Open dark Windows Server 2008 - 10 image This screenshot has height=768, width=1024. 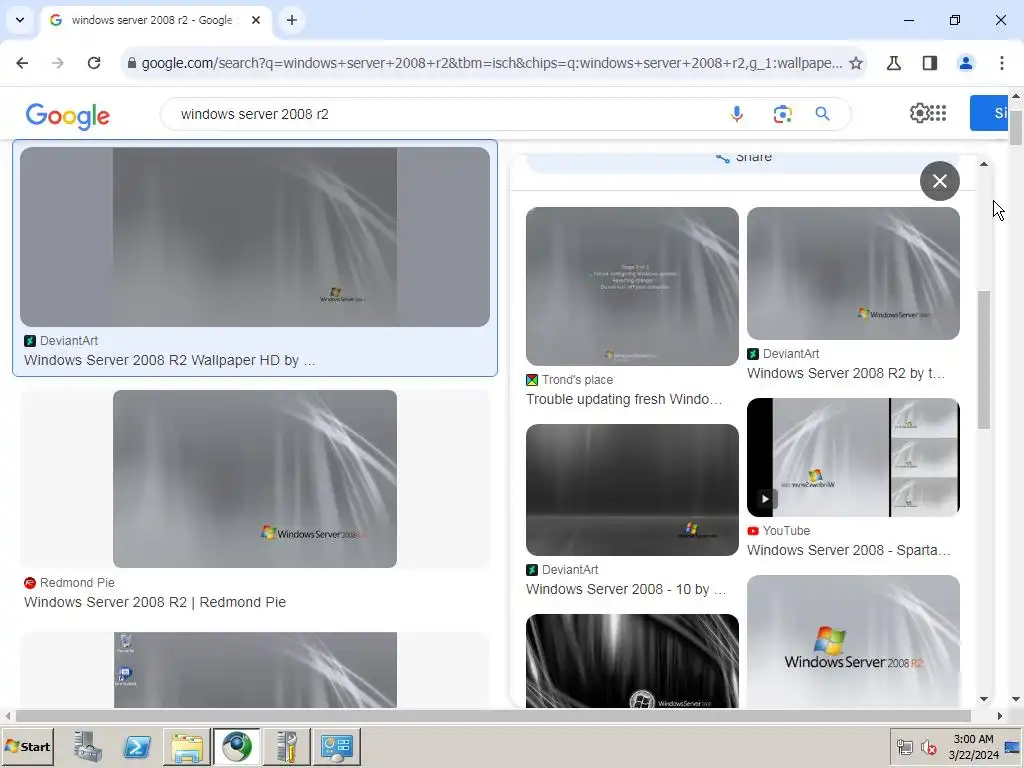point(632,490)
